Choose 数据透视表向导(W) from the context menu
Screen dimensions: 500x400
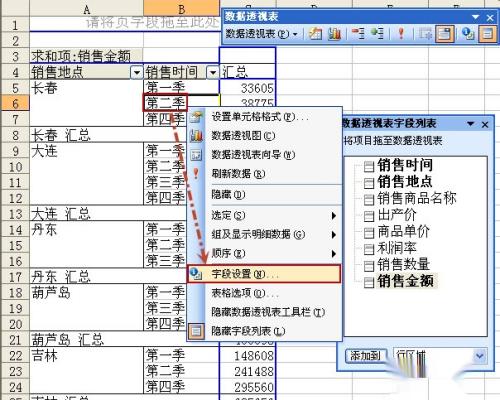pyautogui.click(x=265, y=155)
